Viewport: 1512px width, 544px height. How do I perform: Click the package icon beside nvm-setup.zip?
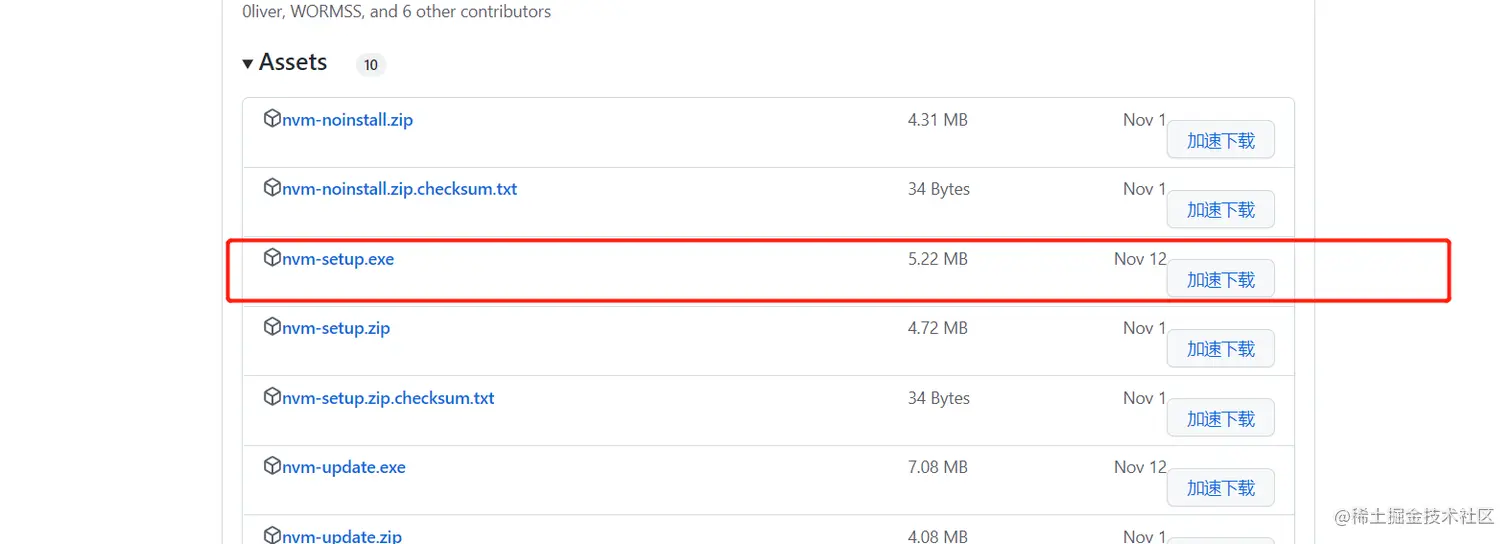pyautogui.click(x=272, y=327)
